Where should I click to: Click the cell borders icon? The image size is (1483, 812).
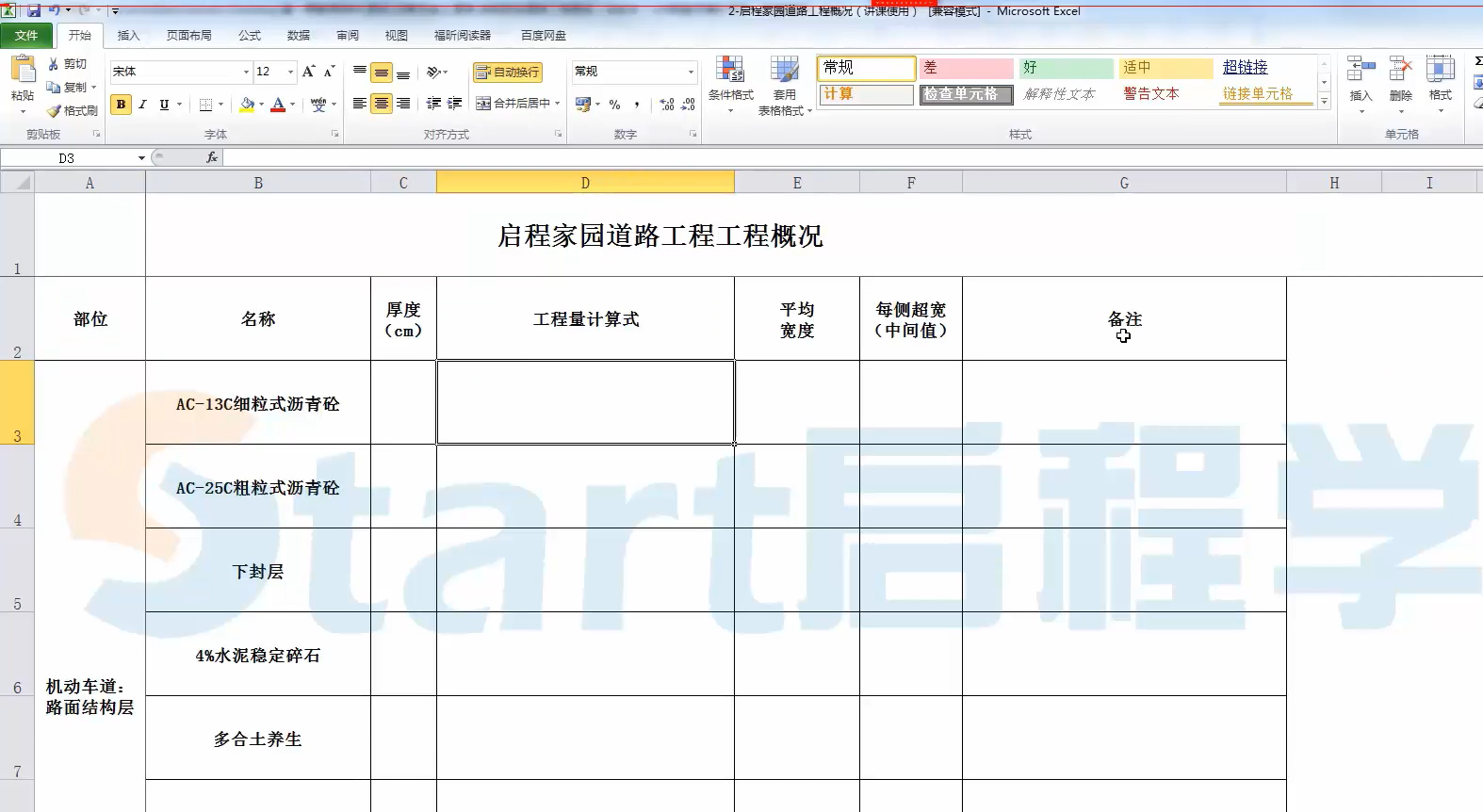205,104
